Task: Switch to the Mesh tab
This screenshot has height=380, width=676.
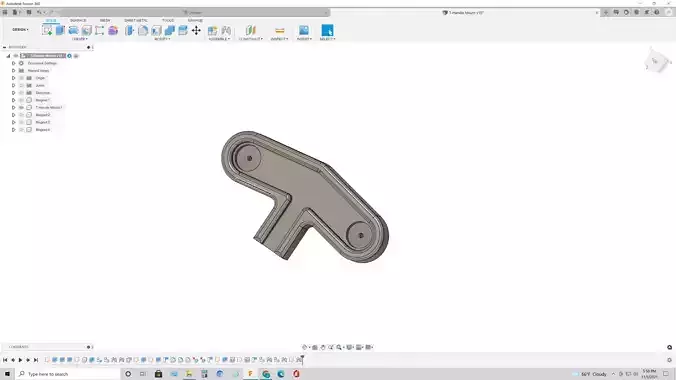Action: (105, 20)
